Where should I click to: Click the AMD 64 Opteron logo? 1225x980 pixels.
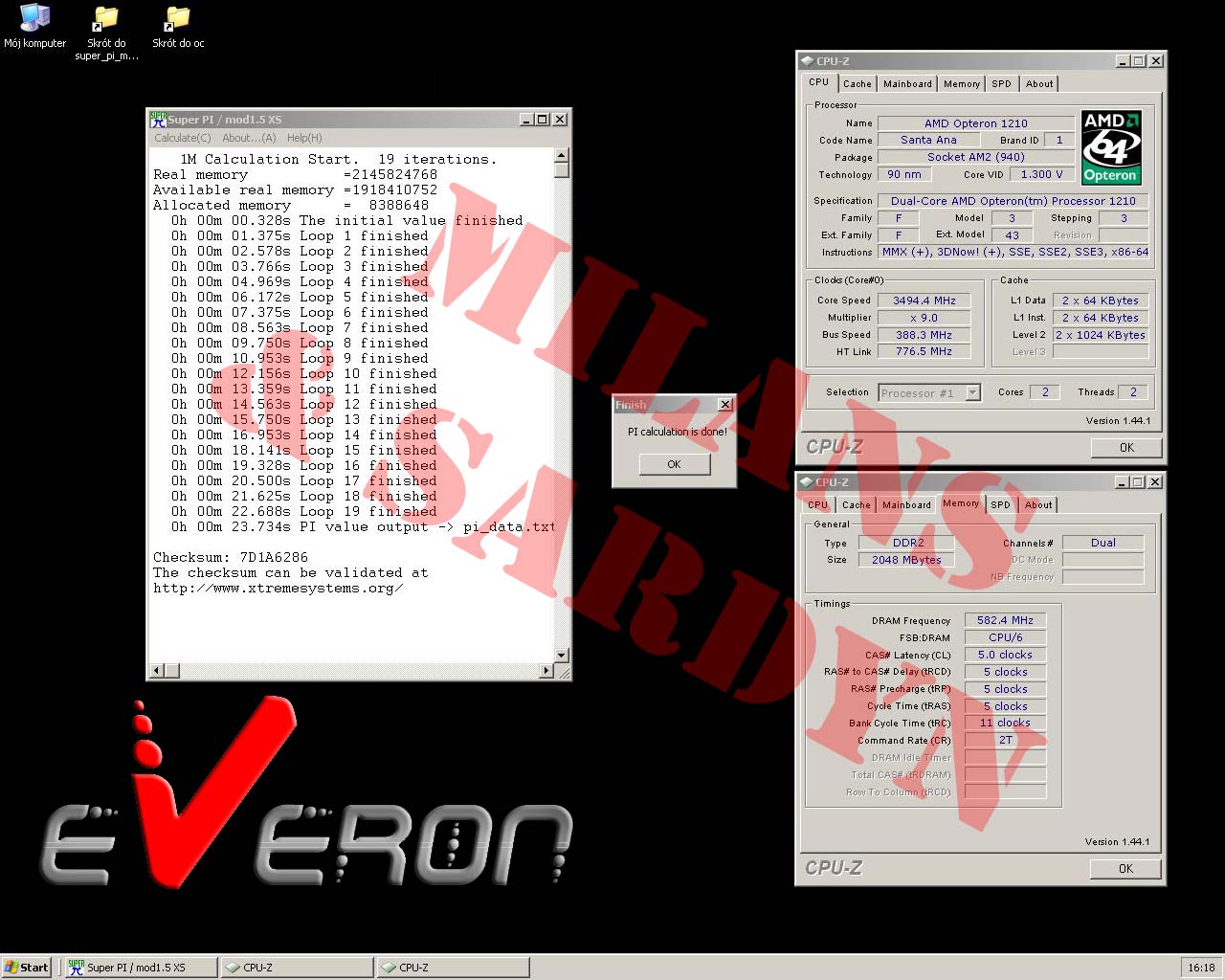coord(1111,147)
